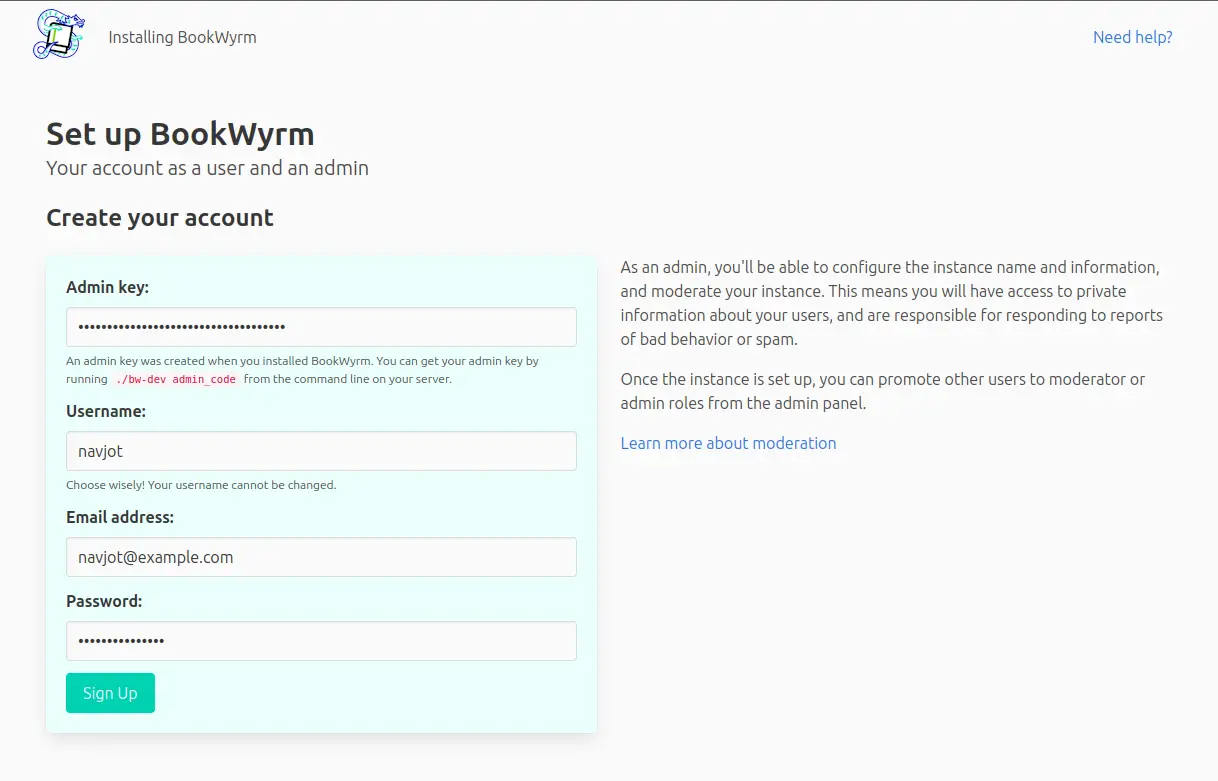Click the Set up BookWyrm heading
Viewport: 1218px width, 781px height.
(x=180, y=133)
